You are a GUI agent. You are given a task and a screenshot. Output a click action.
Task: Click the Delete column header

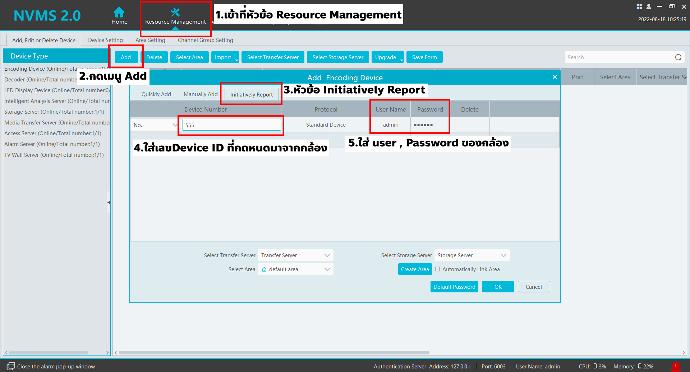click(x=469, y=109)
